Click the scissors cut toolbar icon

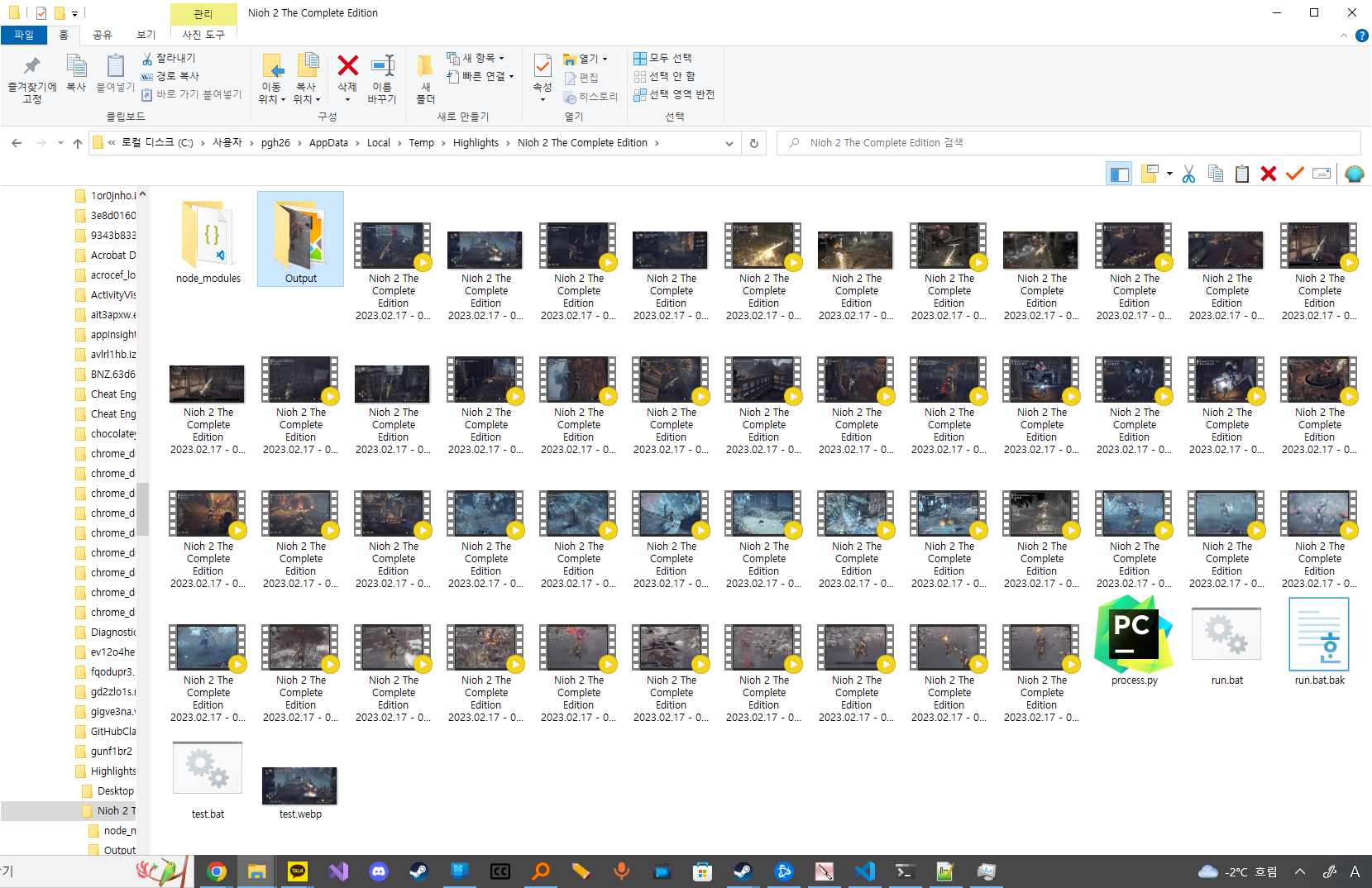[1188, 174]
